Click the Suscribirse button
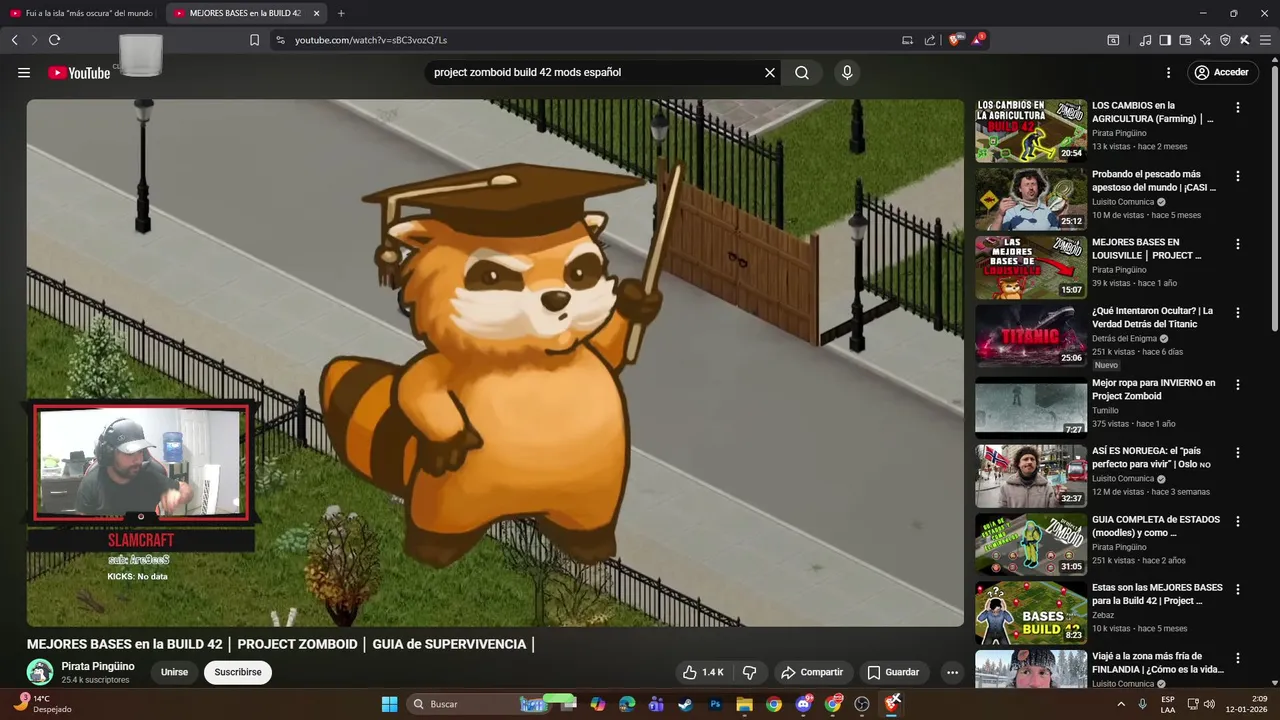 [x=238, y=673]
